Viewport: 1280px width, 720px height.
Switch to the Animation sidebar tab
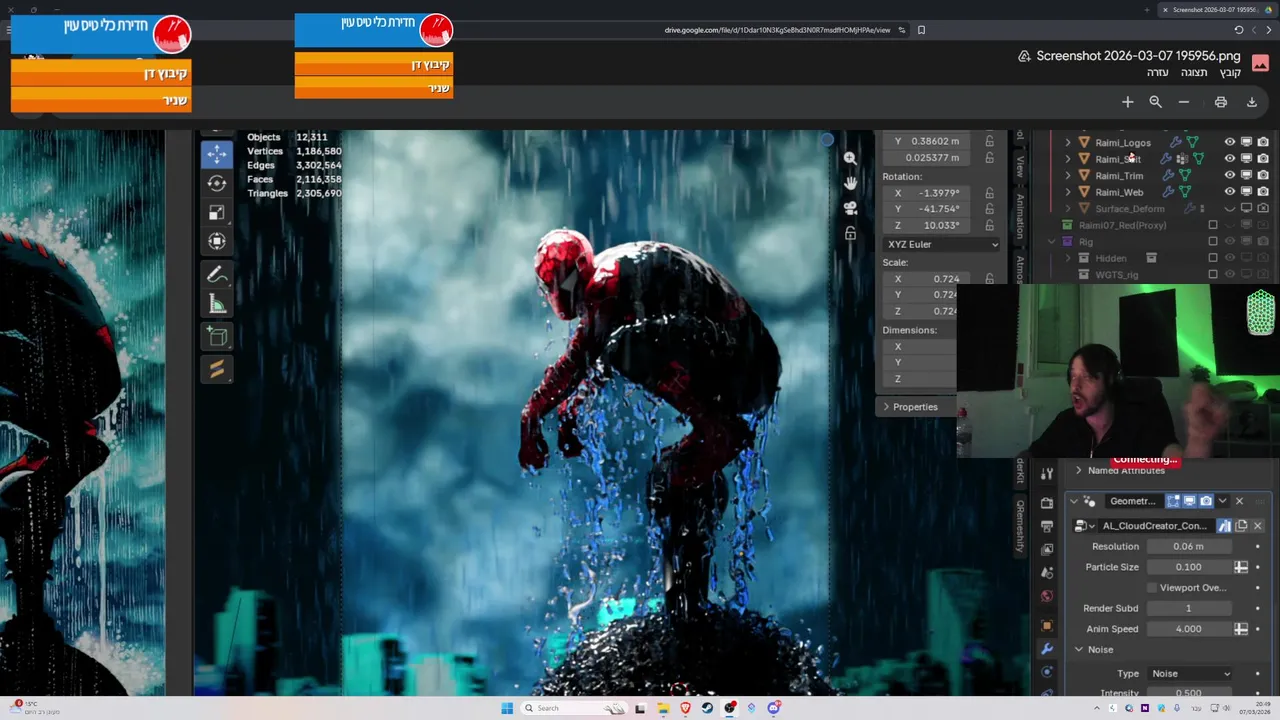(x=1020, y=217)
